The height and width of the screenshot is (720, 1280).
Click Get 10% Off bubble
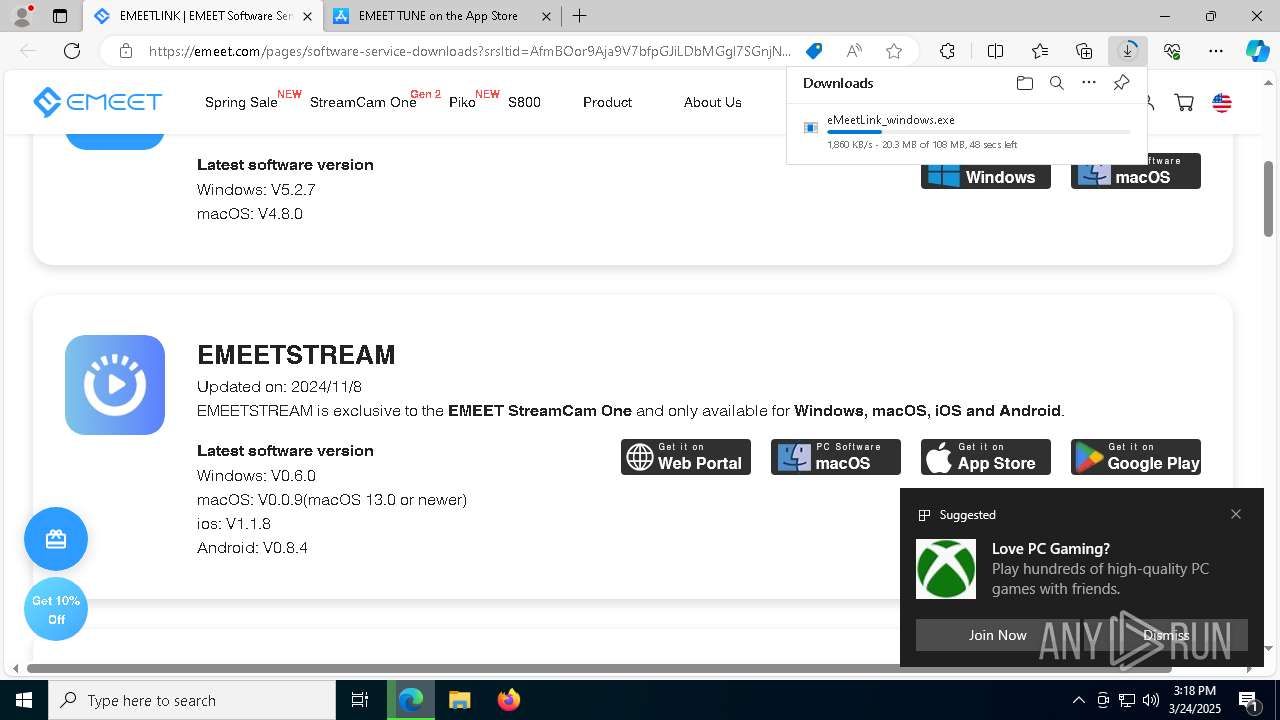point(56,609)
